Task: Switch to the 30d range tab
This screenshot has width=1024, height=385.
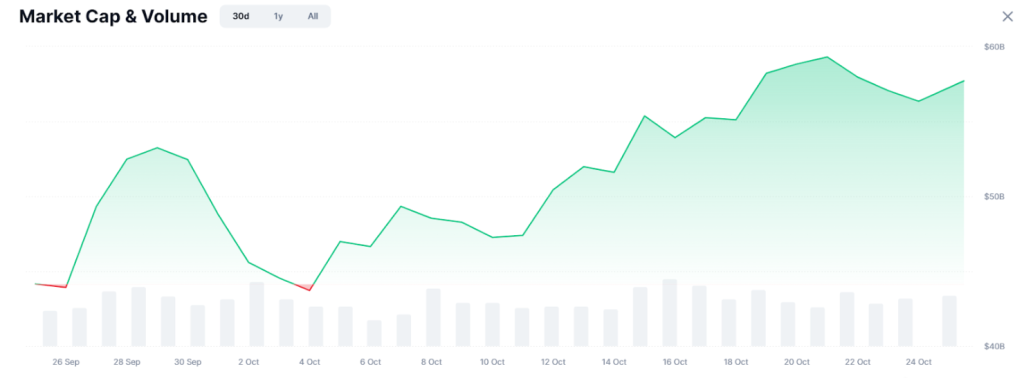Action: pos(241,16)
